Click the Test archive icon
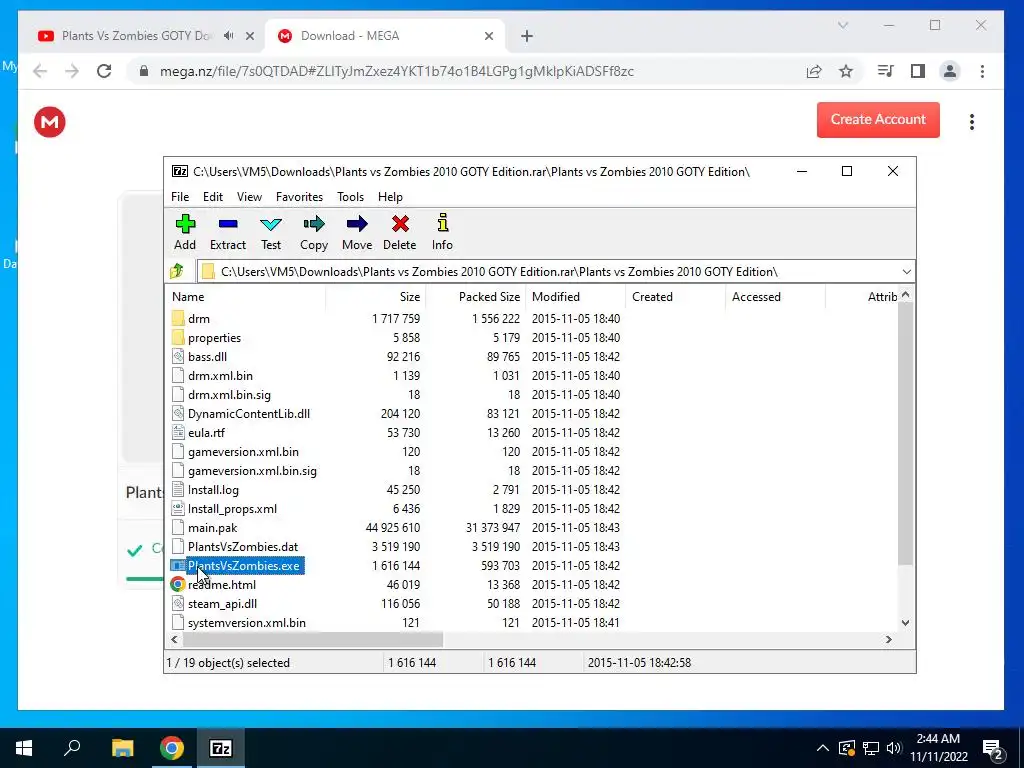1024x768 pixels. (270, 225)
